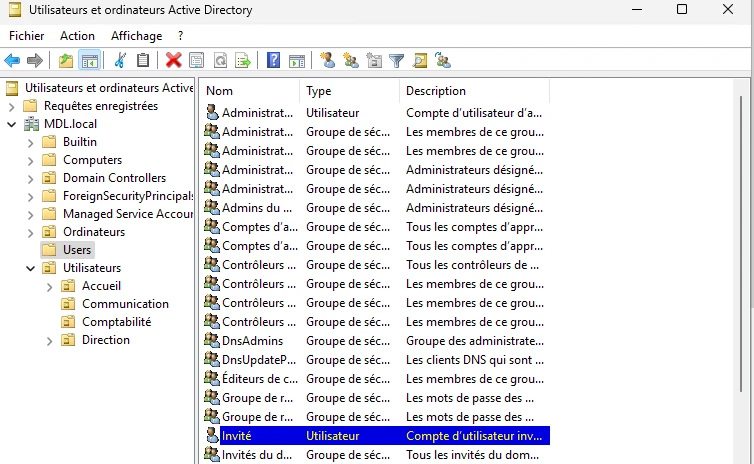Sort by the Description column header

coord(474,91)
